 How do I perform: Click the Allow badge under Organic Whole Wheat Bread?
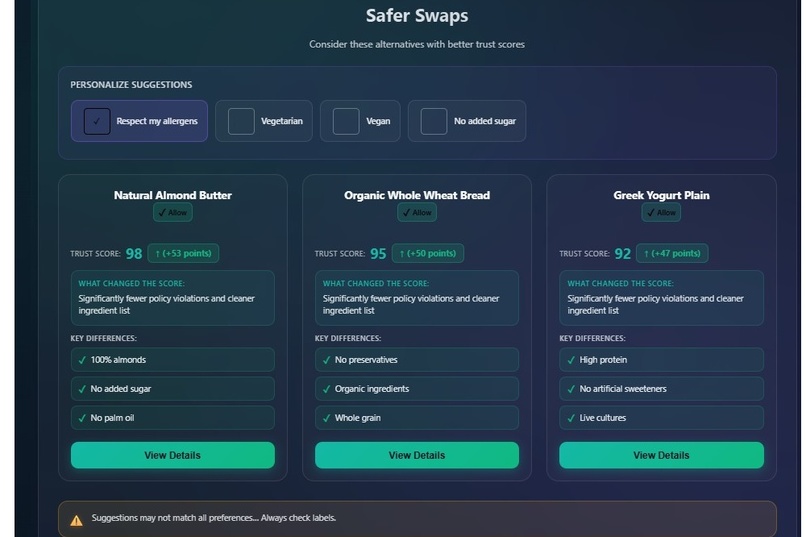(417, 213)
